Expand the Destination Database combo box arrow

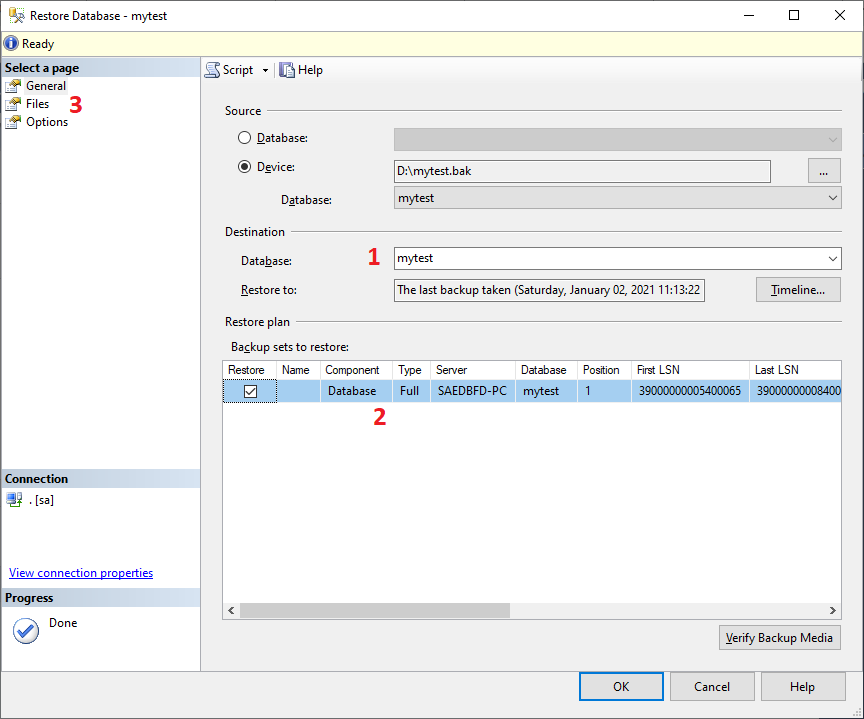[x=833, y=258]
